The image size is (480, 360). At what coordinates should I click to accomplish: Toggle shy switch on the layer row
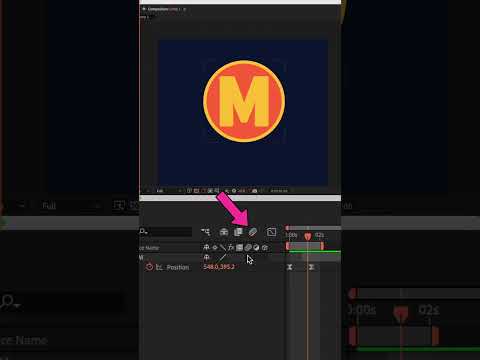pos(206,257)
